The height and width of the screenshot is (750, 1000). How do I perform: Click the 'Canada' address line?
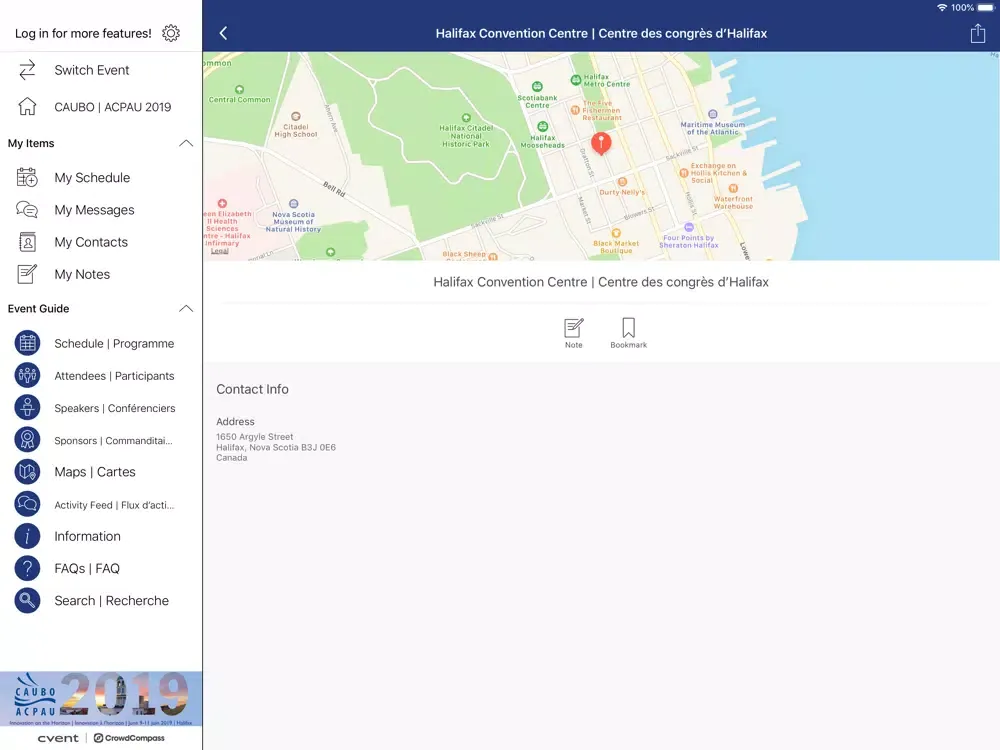232,458
